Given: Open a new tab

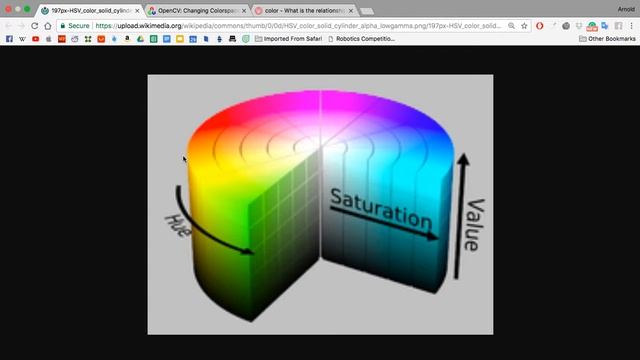Looking at the screenshot, I should pyautogui.click(x=367, y=11).
